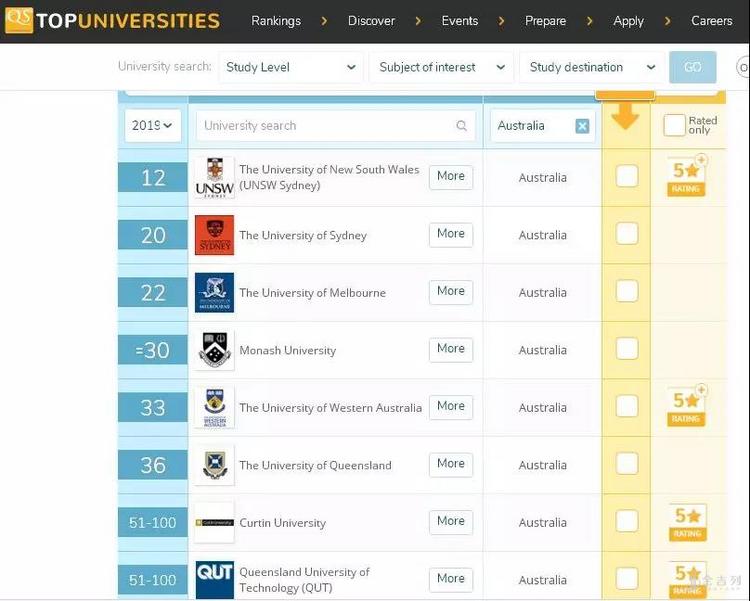The height and width of the screenshot is (601, 750).
Task: Check the compare box for Monash University
Action: click(626, 349)
